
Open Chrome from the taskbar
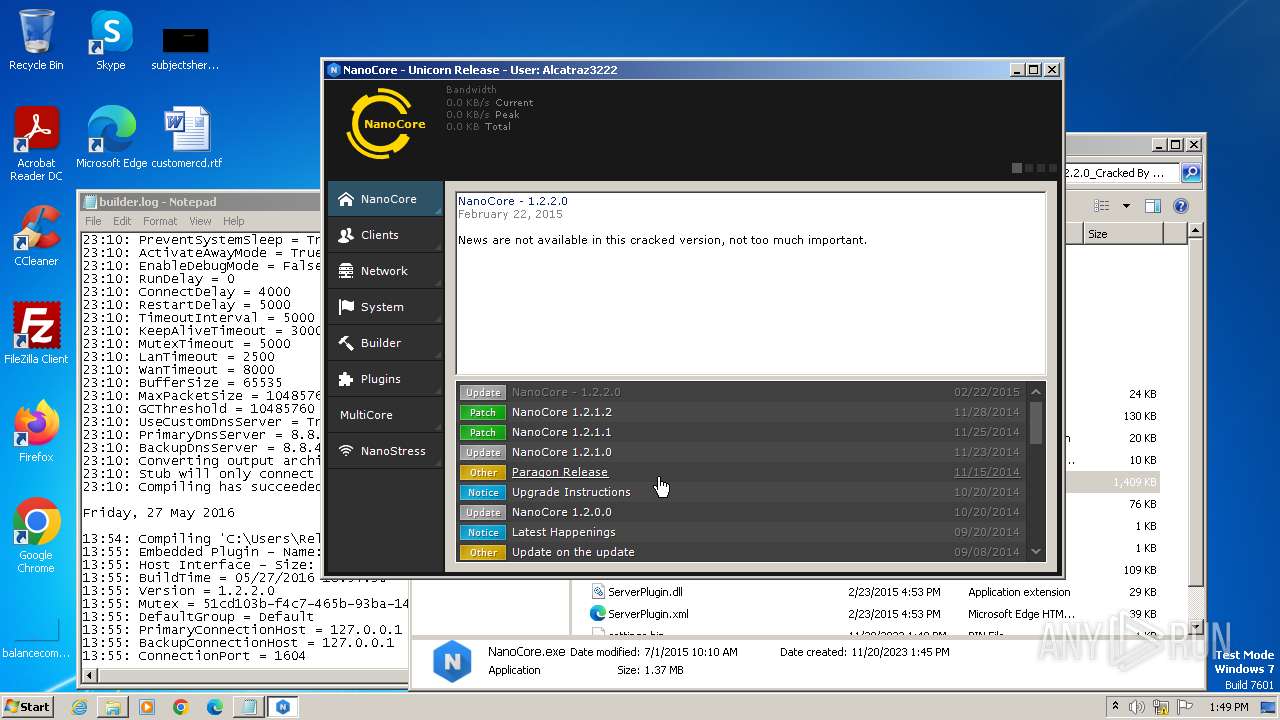click(x=181, y=707)
